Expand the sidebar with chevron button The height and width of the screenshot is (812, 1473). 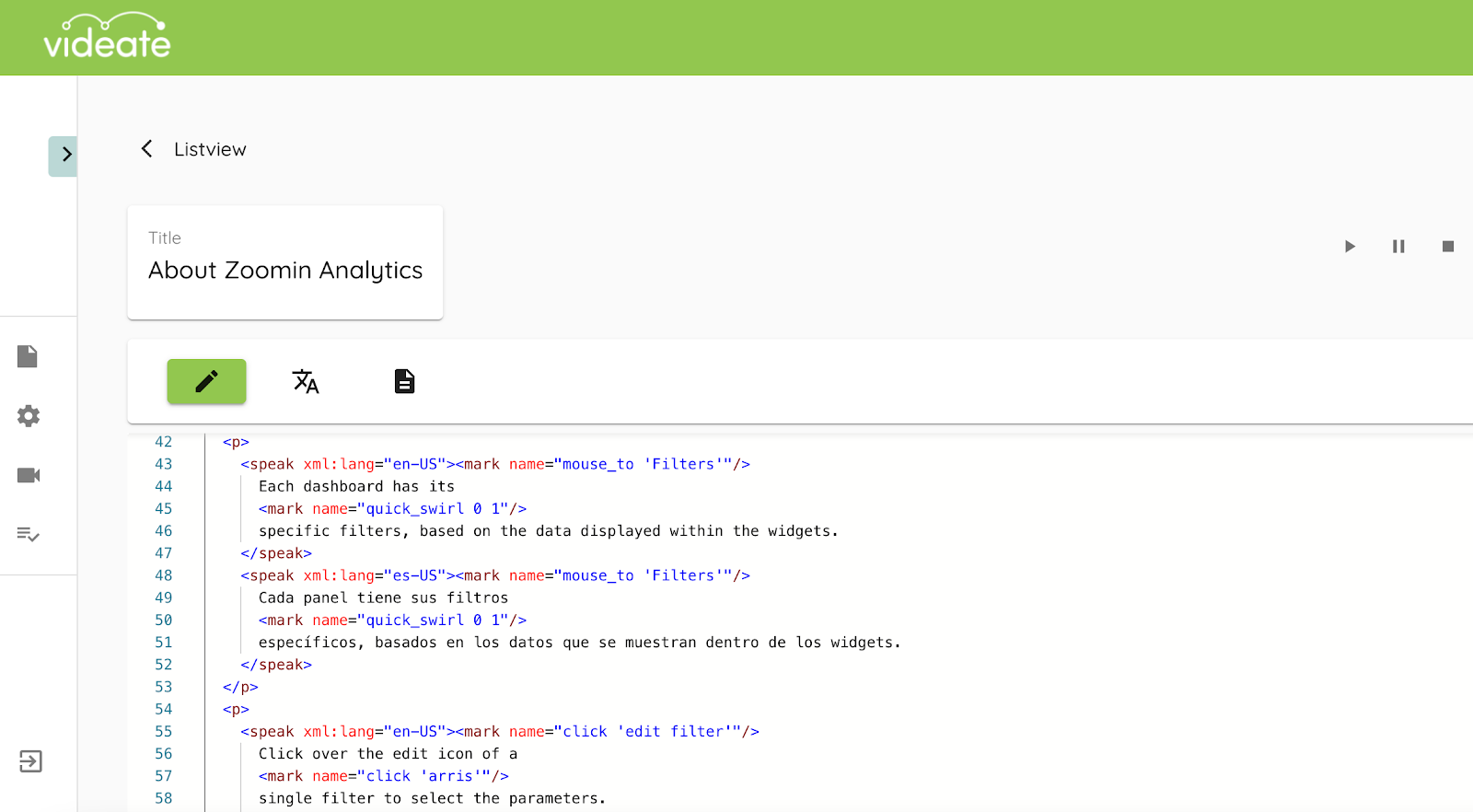click(63, 156)
